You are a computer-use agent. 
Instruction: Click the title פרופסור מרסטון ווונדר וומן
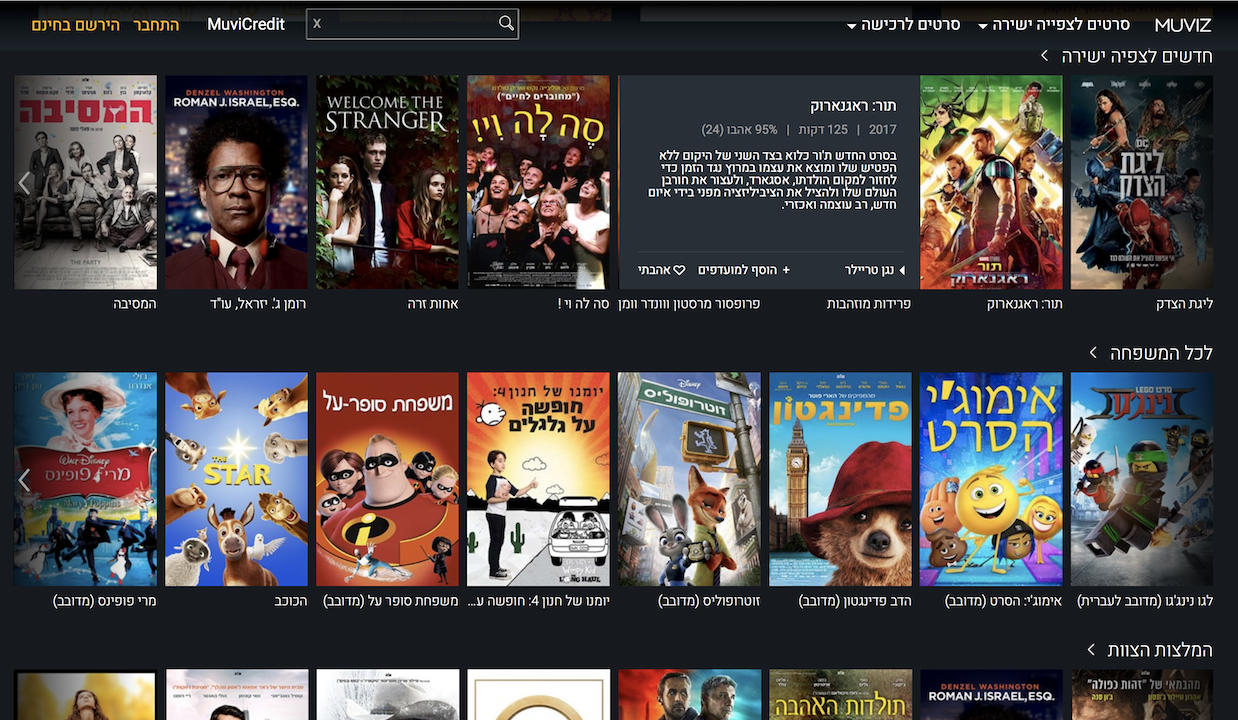pos(689,303)
